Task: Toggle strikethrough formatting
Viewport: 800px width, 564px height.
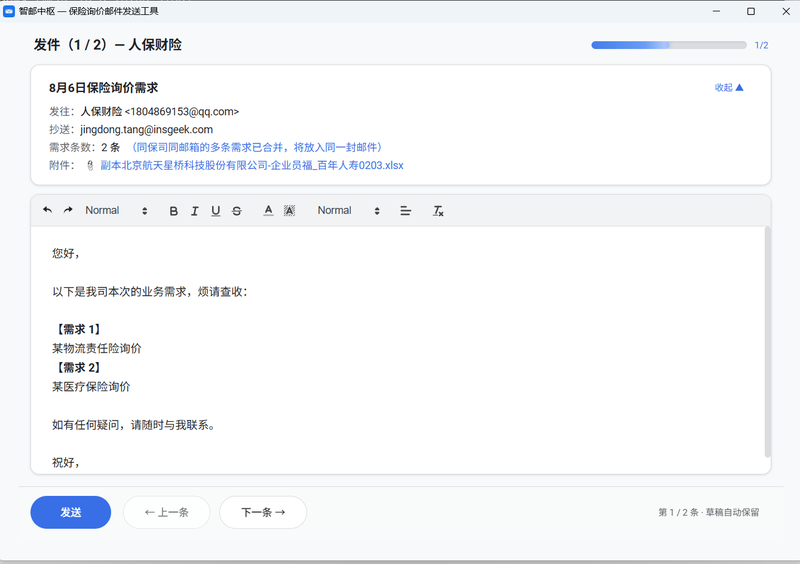Action: [237, 211]
